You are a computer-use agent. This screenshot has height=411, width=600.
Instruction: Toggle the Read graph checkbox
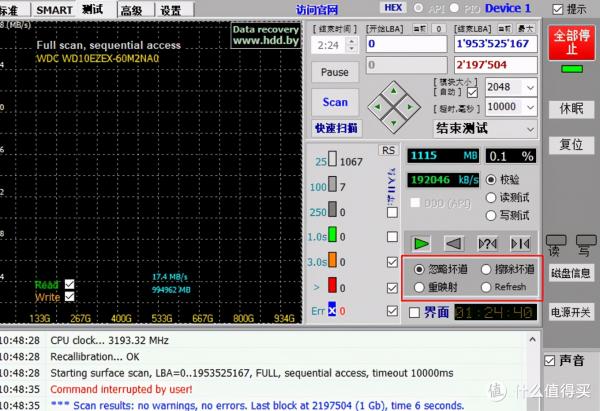pyautogui.click(x=69, y=284)
